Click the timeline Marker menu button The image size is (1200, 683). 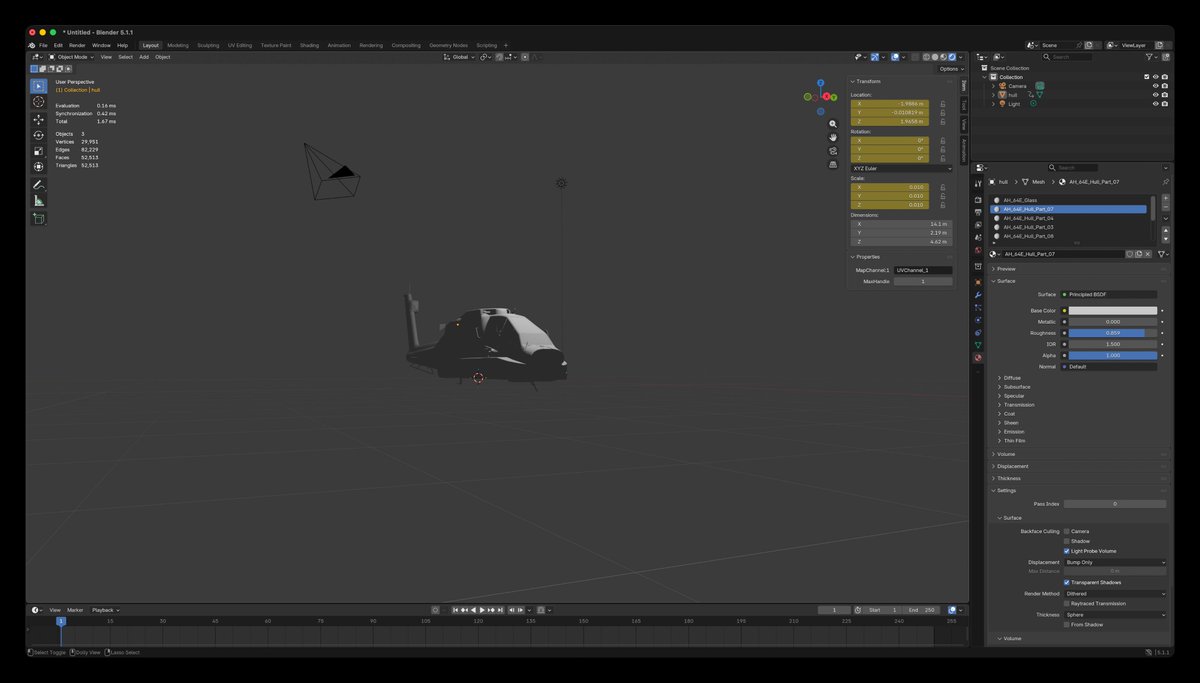pyautogui.click(x=75, y=610)
